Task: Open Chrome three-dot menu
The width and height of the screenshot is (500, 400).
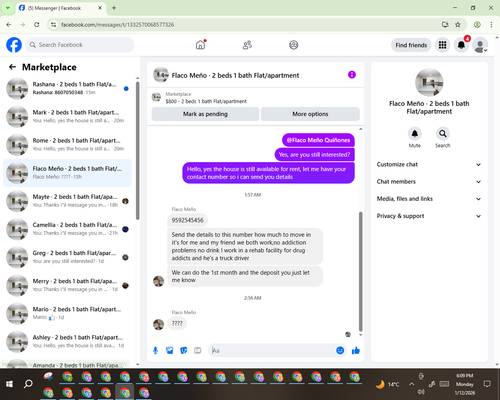Action: click(x=491, y=25)
